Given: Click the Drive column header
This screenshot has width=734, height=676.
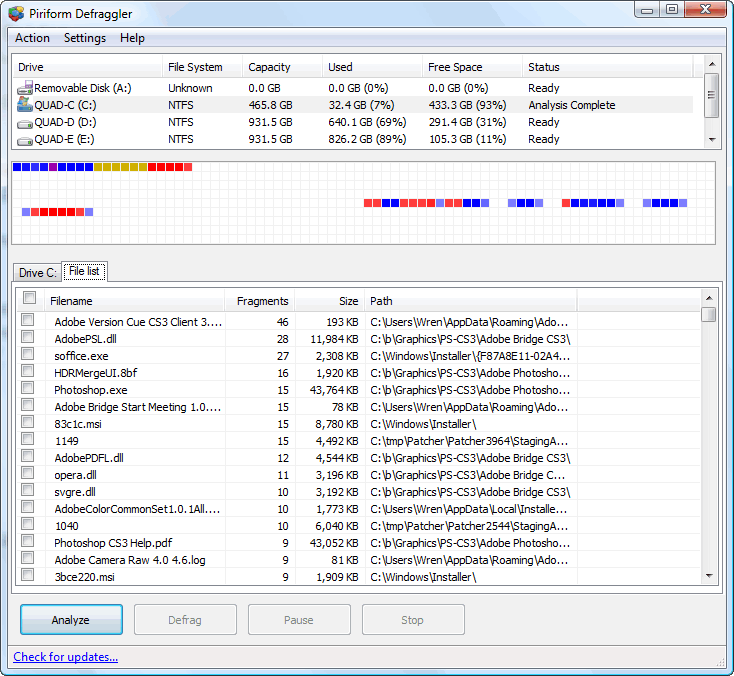Looking at the screenshot, I should 88,67.
